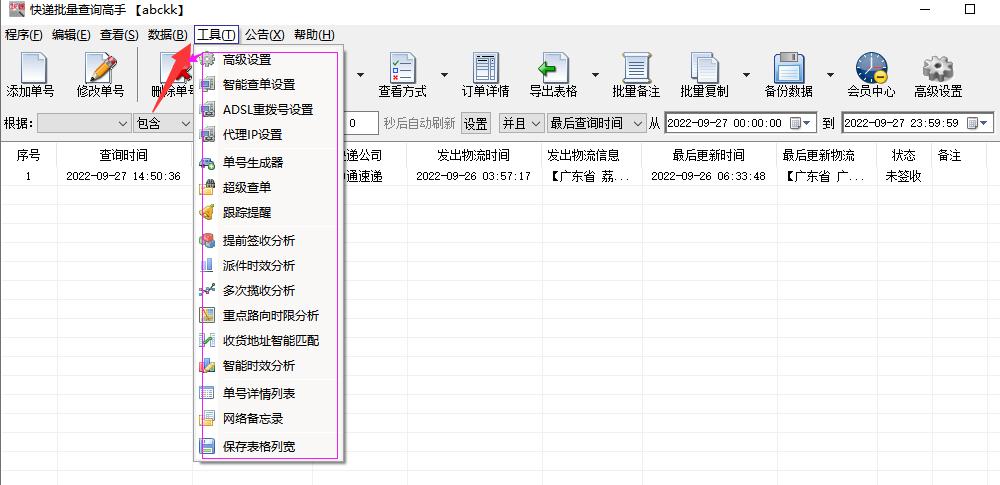
Task: Close the 工具(T) menu header
Action: [x=216, y=35]
